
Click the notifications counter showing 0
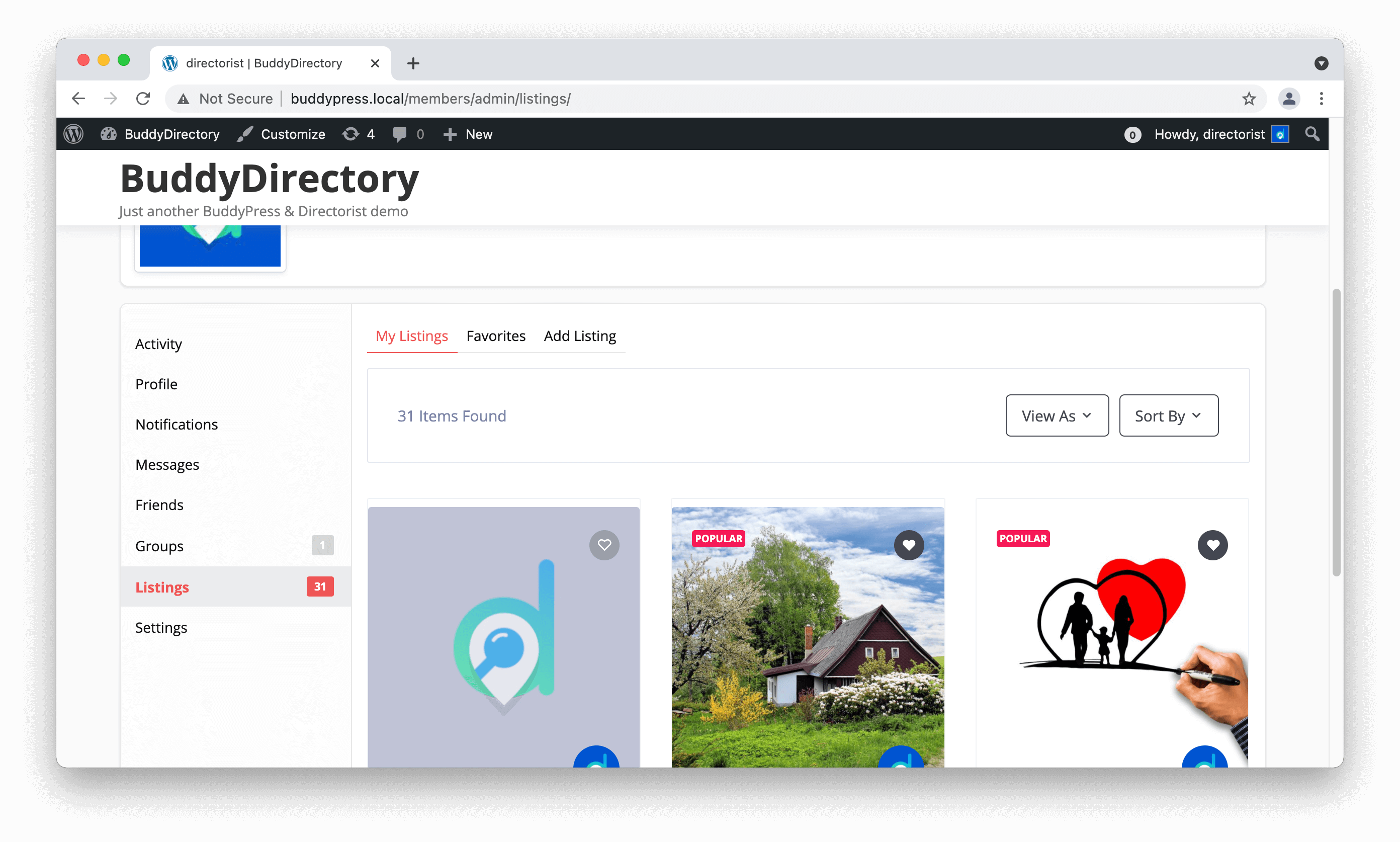(1132, 134)
